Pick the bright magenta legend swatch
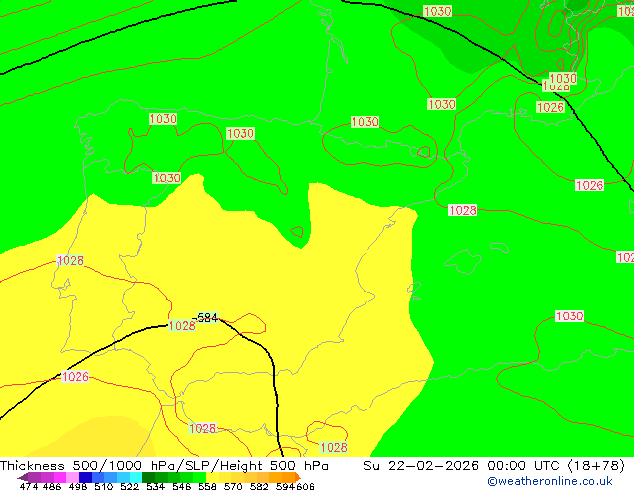Screen dimensions: 634x490 pos(60,477)
